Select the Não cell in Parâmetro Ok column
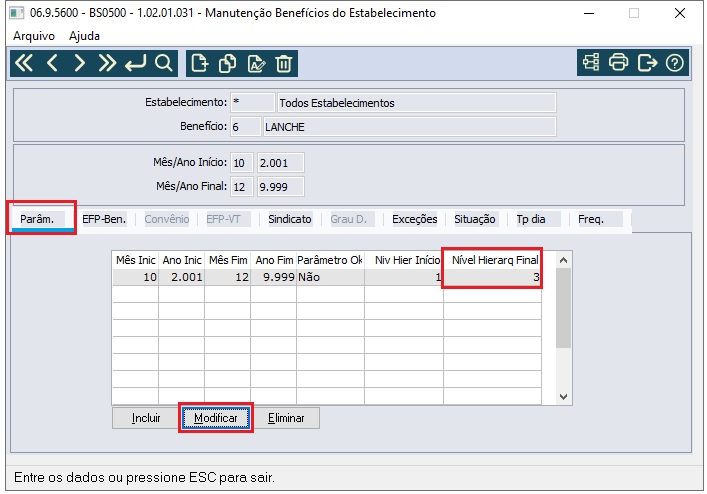 (x=330, y=277)
